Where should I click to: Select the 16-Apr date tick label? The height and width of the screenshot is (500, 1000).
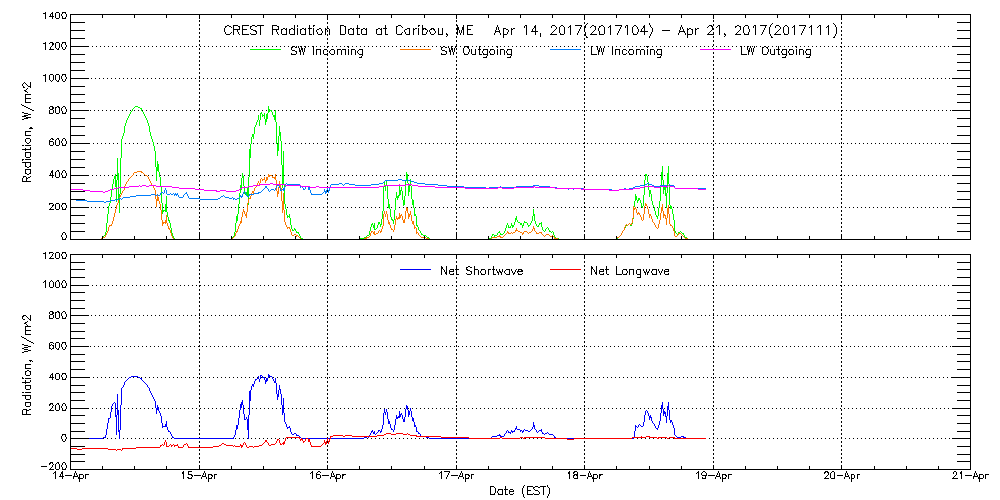click(x=328, y=477)
